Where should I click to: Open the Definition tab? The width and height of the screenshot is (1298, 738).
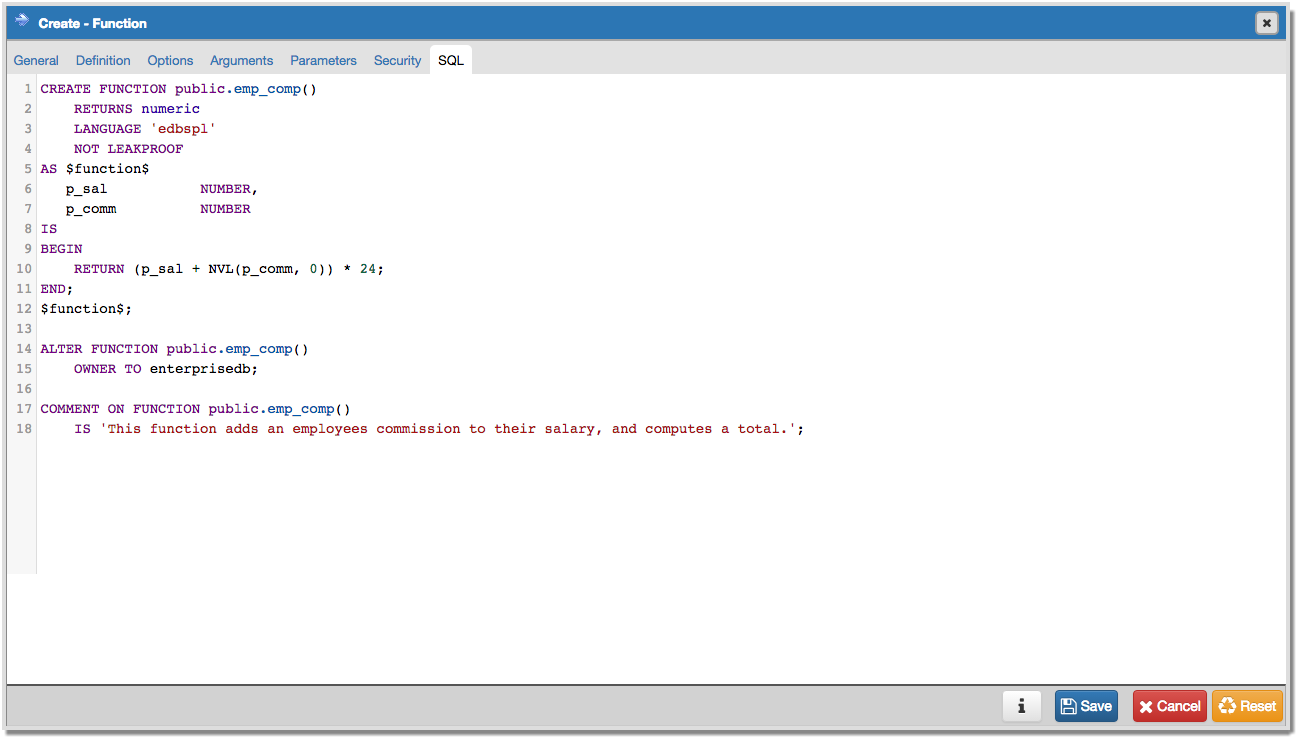pyautogui.click(x=103, y=61)
